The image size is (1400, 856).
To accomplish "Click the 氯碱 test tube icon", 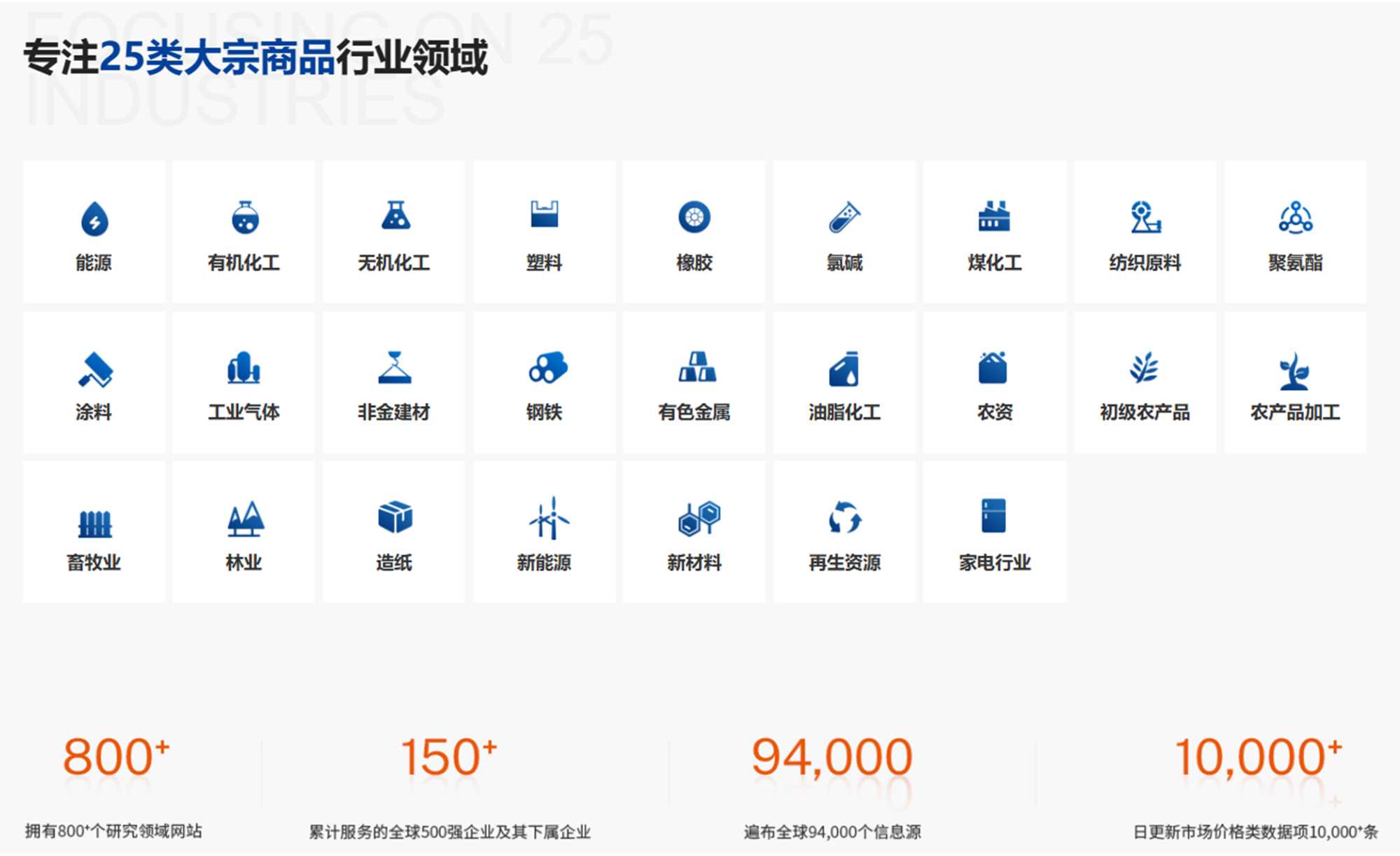I will tap(844, 217).
